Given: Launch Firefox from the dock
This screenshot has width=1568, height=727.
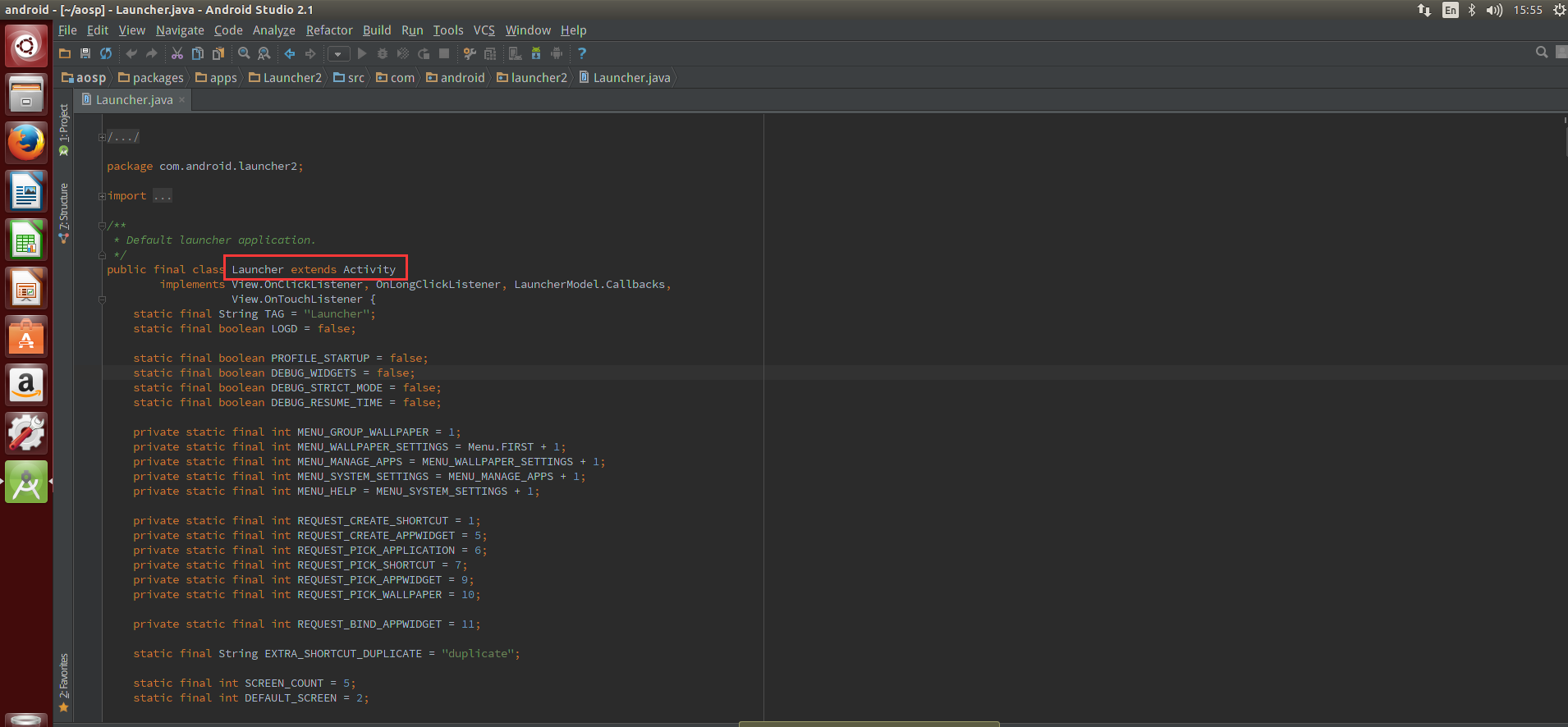Looking at the screenshot, I should 26,143.
